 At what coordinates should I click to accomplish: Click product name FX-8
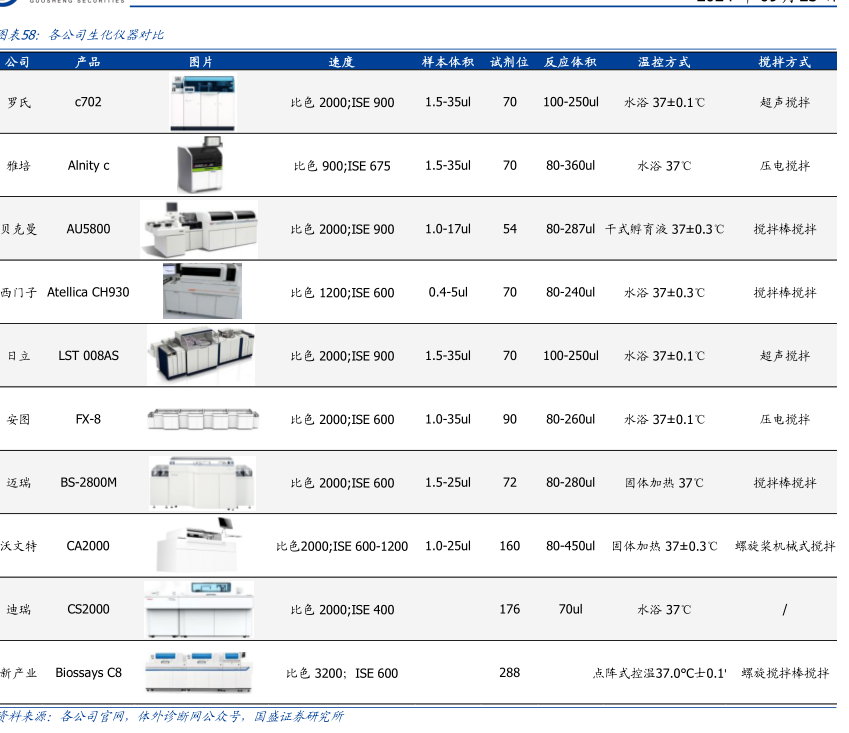pos(88,419)
